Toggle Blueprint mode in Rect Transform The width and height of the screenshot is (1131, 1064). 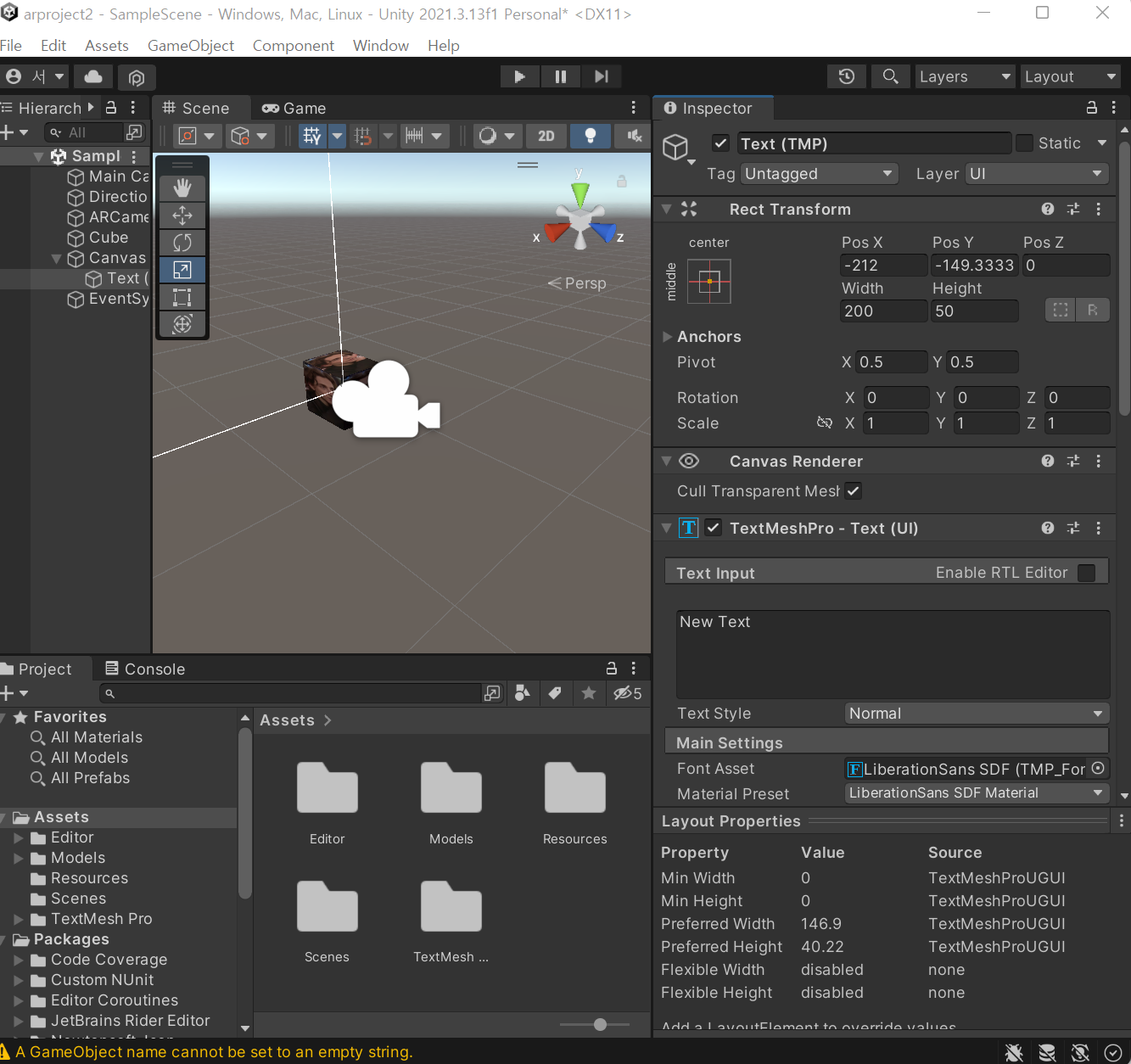click(x=1061, y=311)
